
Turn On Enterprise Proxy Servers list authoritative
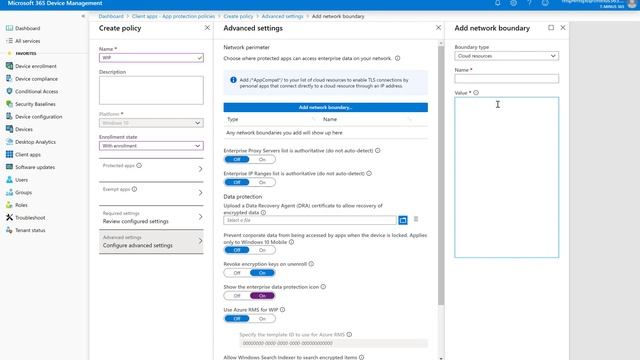point(262,159)
